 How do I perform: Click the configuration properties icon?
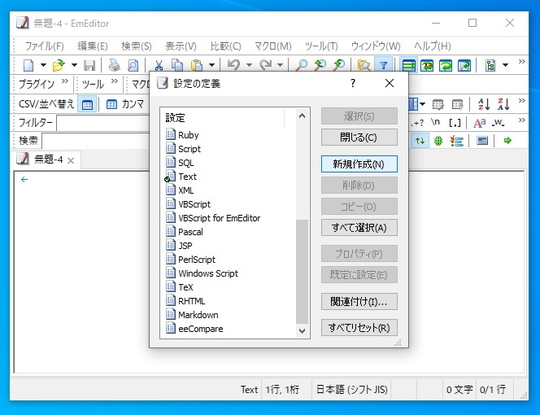490,65
